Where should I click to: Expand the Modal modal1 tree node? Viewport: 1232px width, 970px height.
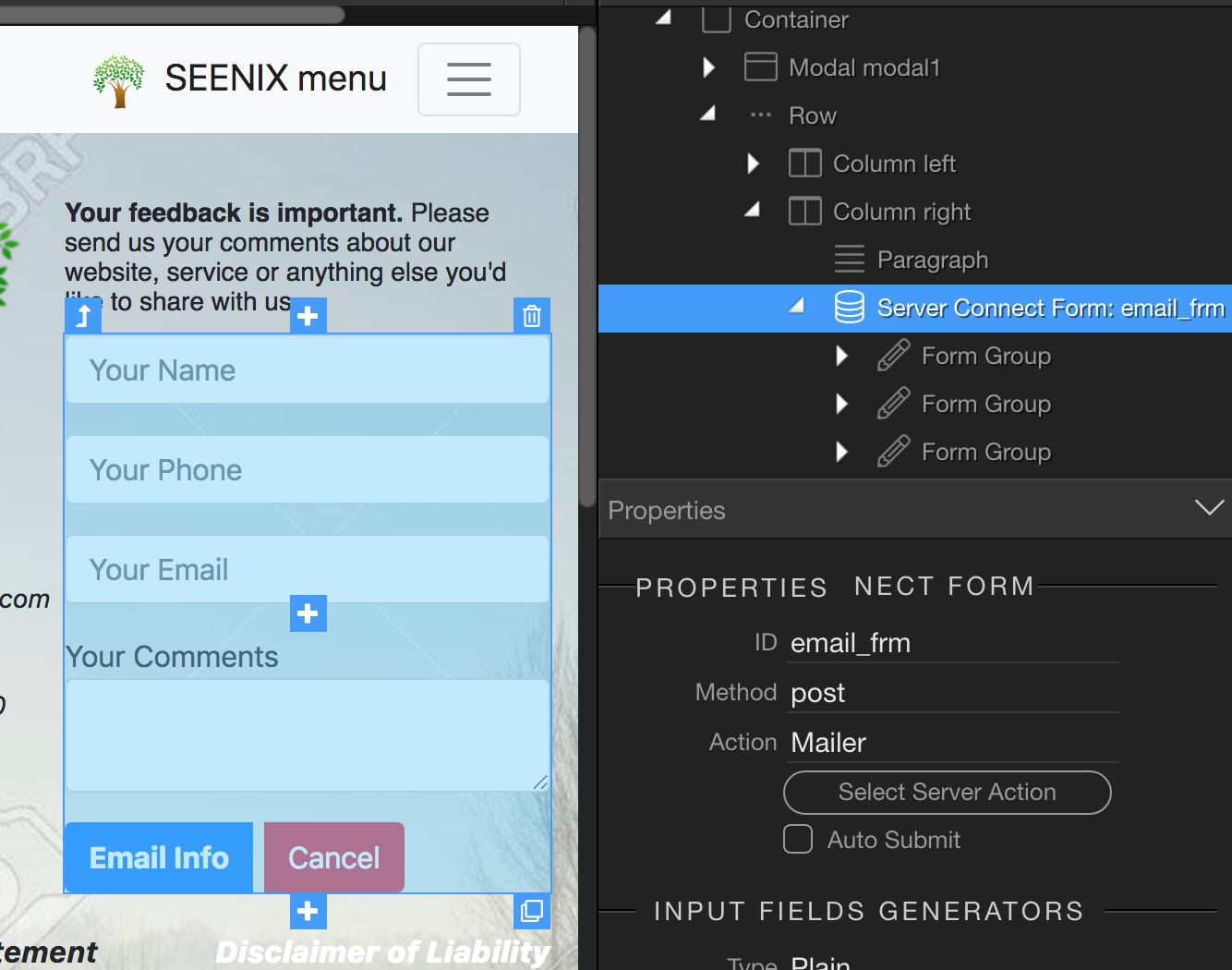(708, 67)
